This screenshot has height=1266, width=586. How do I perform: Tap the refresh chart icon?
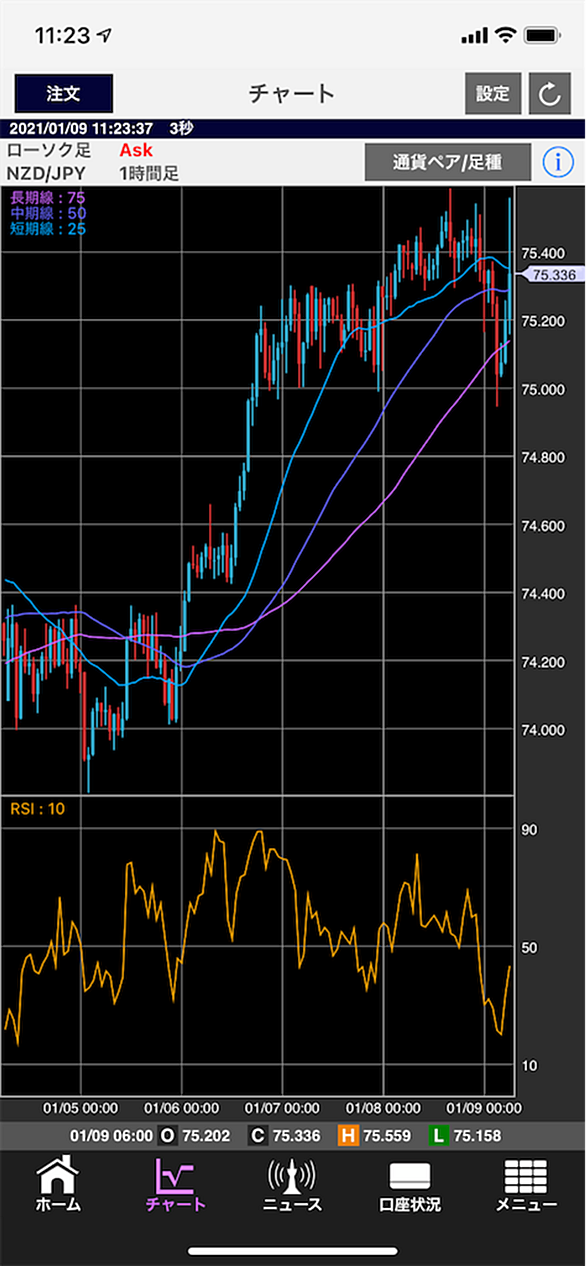549,94
